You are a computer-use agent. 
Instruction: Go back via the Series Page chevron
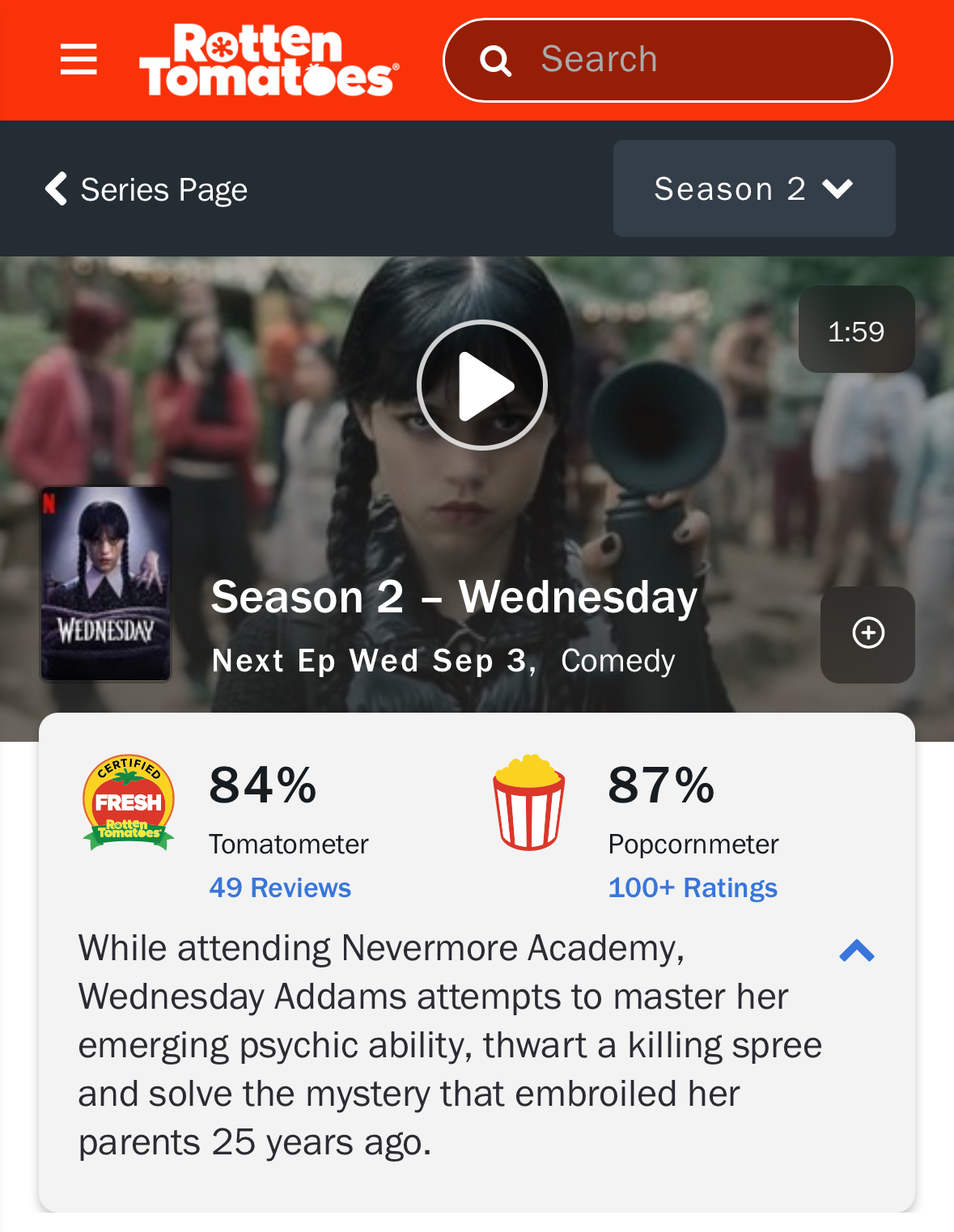(56, 189)
